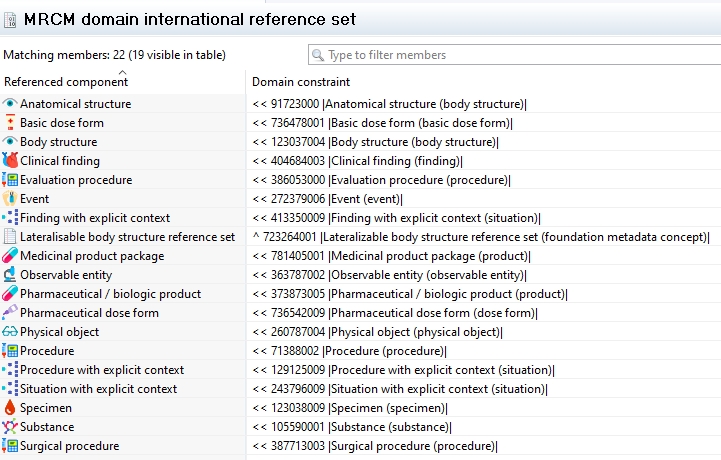Click the Anatomical structure eye icon
The width and height of the screenshot is (721, 460).
[10, 104]
